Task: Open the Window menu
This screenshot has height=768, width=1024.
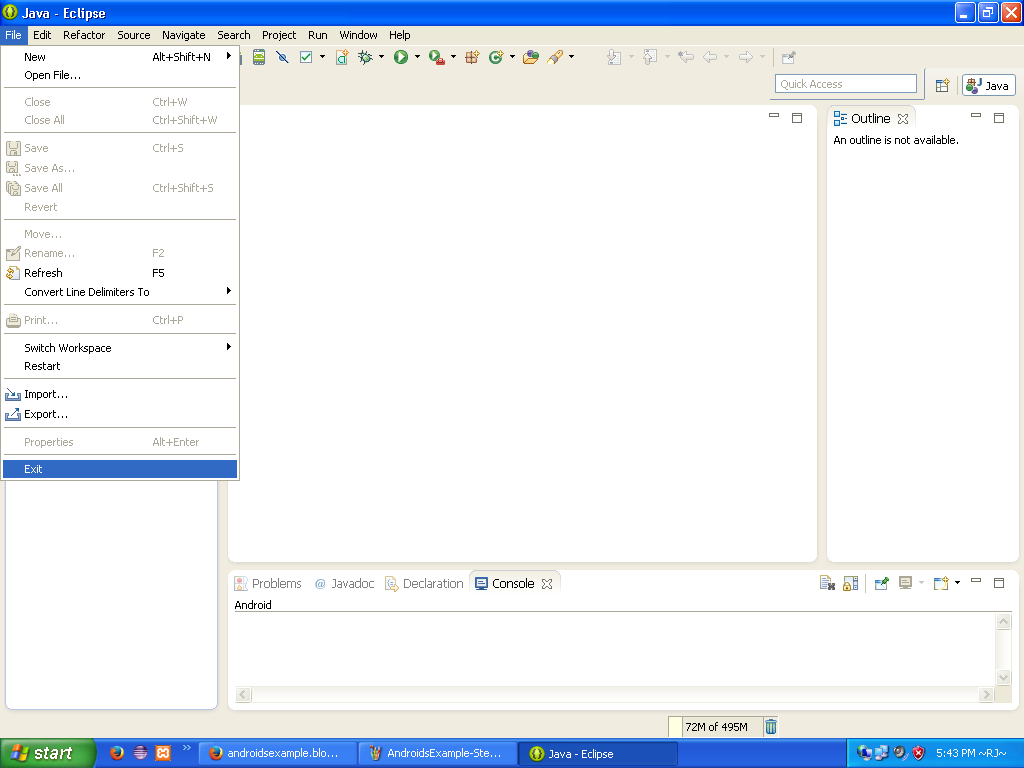Action: [x=358, y=35]
